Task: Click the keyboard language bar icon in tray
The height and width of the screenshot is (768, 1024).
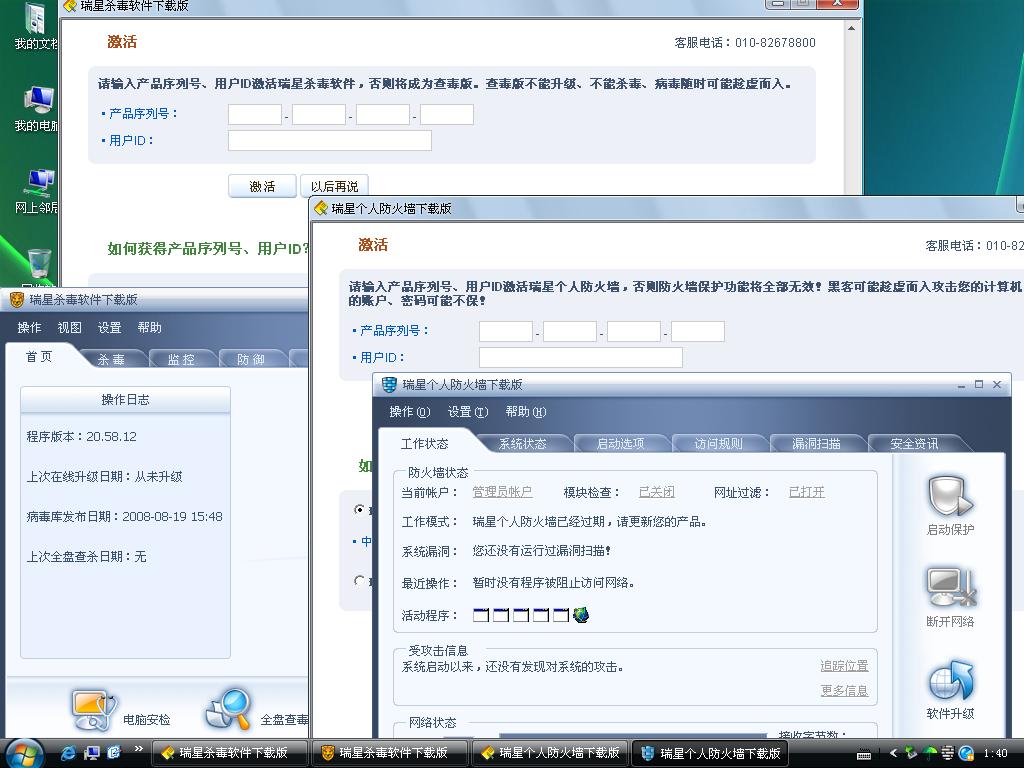Action: (864, 755)
